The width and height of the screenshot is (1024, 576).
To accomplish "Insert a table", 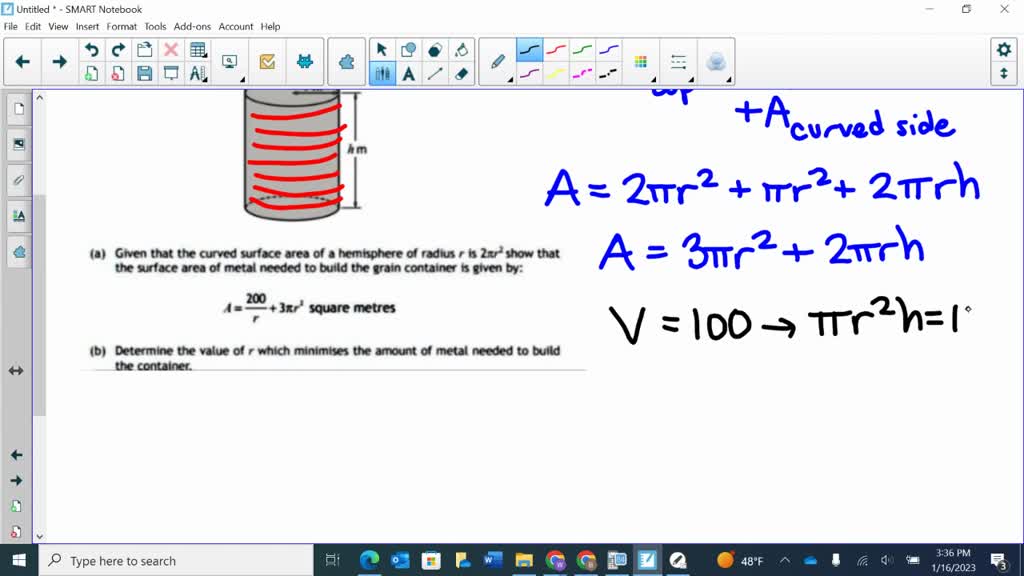I will click(x=197, y=48).
